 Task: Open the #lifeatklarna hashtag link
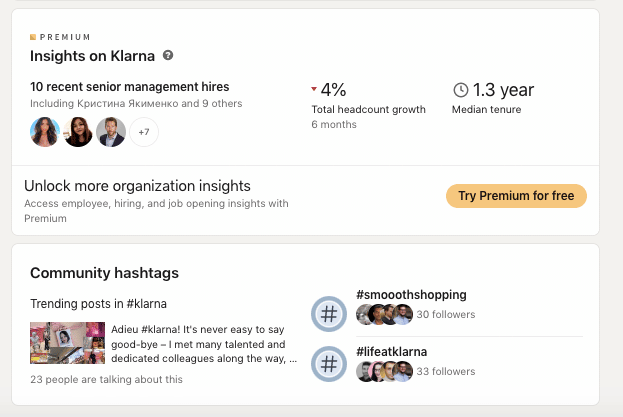(391, 351)
